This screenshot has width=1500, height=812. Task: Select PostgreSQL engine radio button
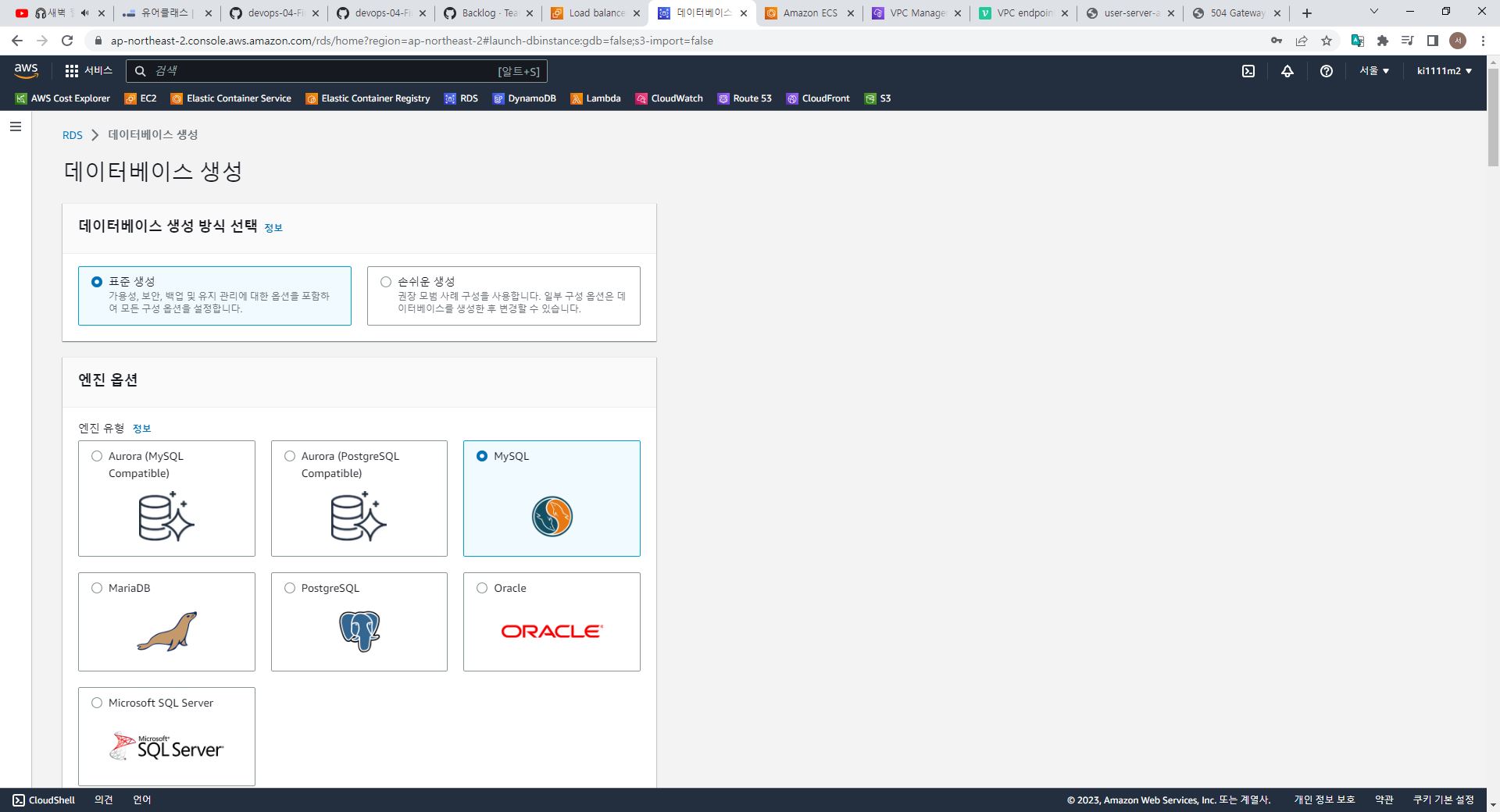click(x=290, y=588)
